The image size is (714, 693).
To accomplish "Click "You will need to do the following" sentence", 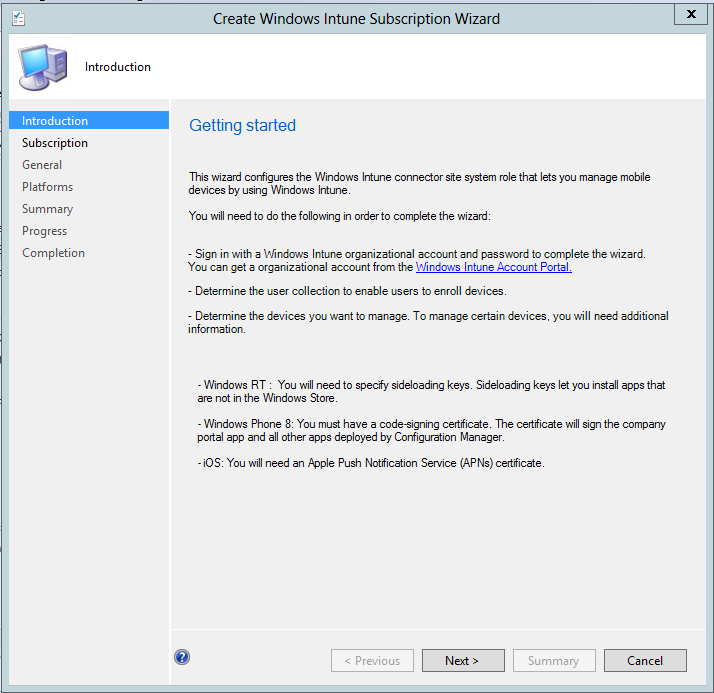I will pos(340,216).
